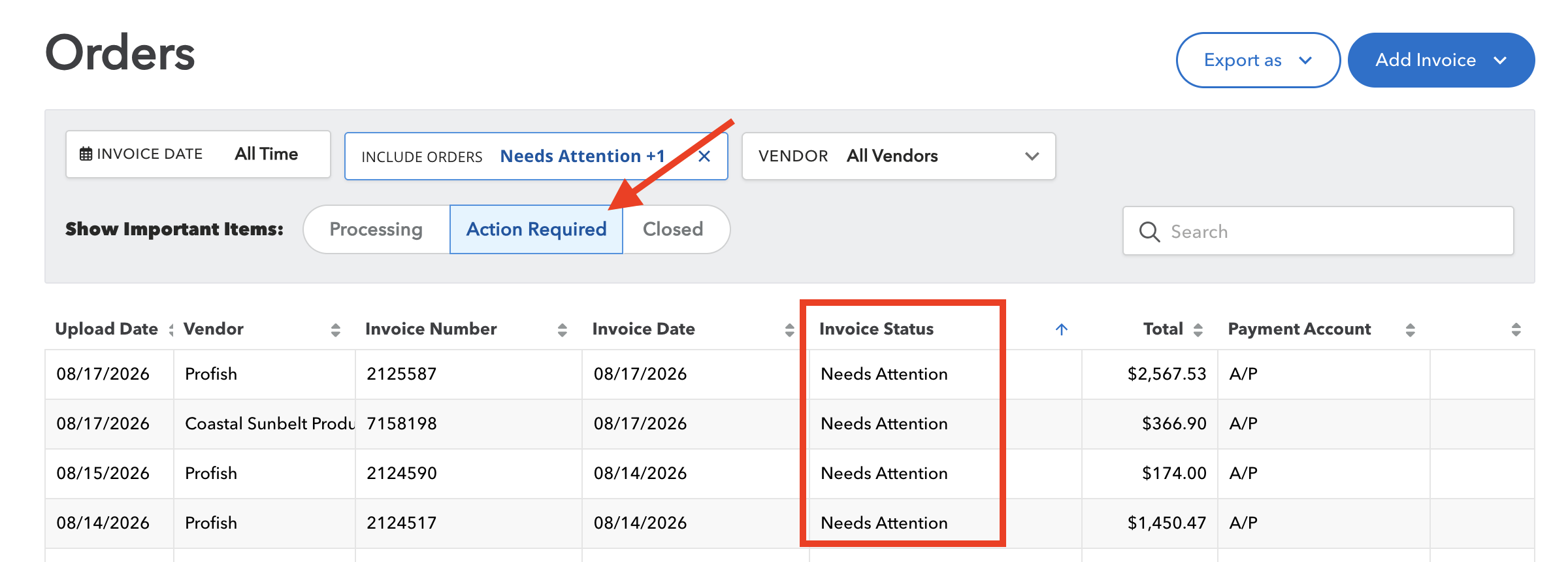The width and height of the screenshot is (1568, 562).
Task: Open the Add Invoice dropdown
Action: 1441,60
